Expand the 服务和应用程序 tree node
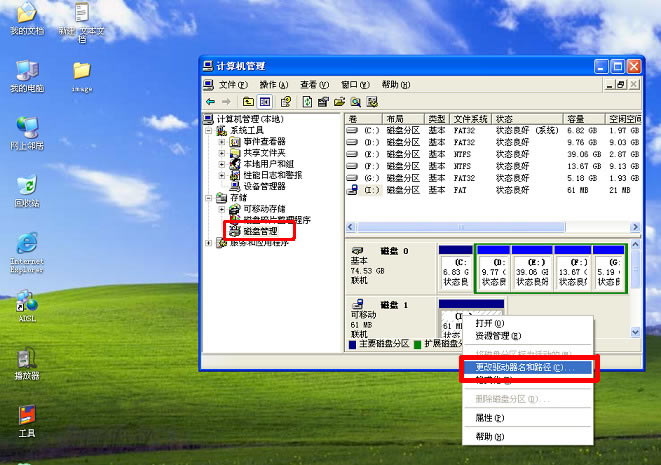Screen dimensions: 661x465 click(x=208, y=243)
